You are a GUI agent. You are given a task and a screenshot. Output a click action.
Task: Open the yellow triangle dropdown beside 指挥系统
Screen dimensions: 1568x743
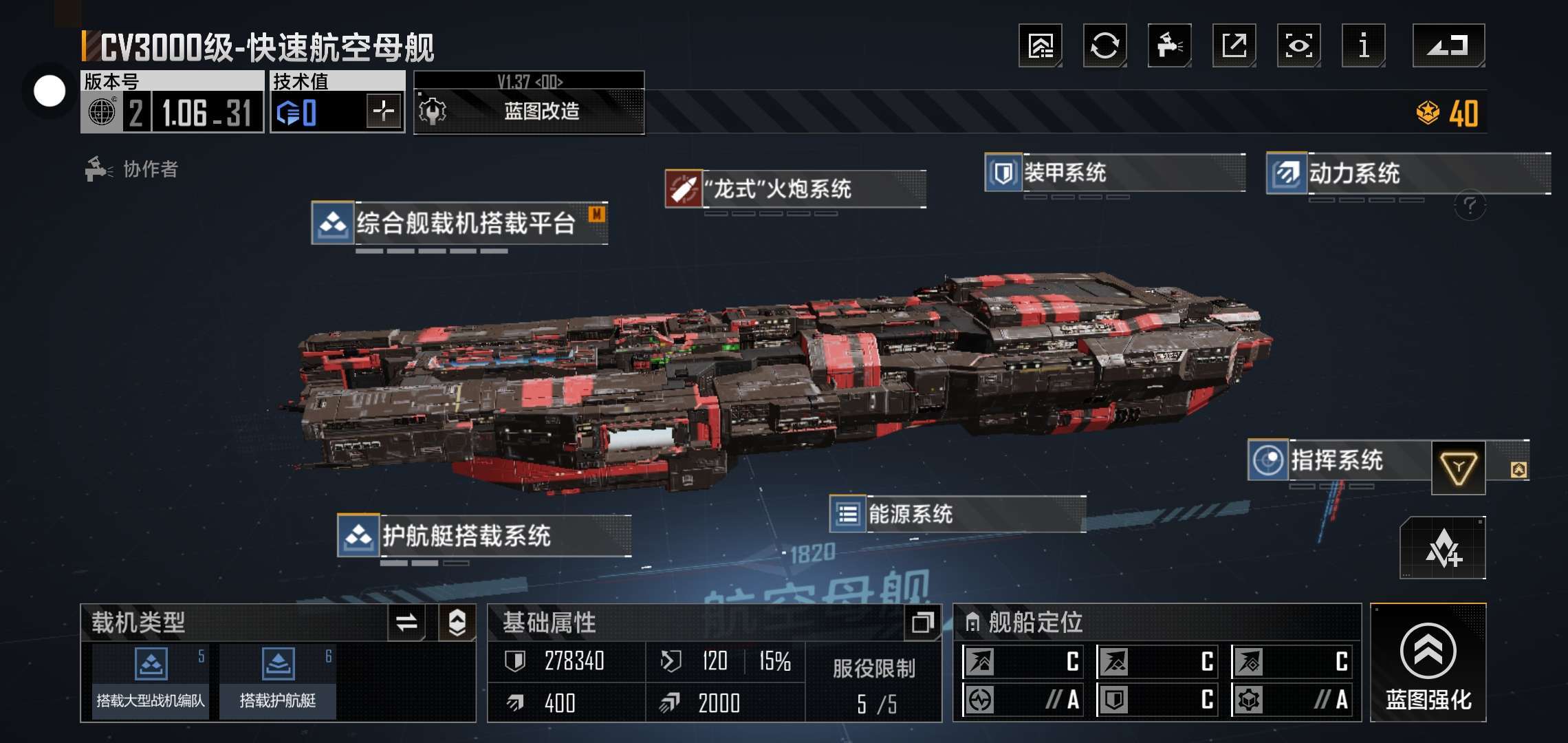pyautogui.click(x=1458, y=469)
